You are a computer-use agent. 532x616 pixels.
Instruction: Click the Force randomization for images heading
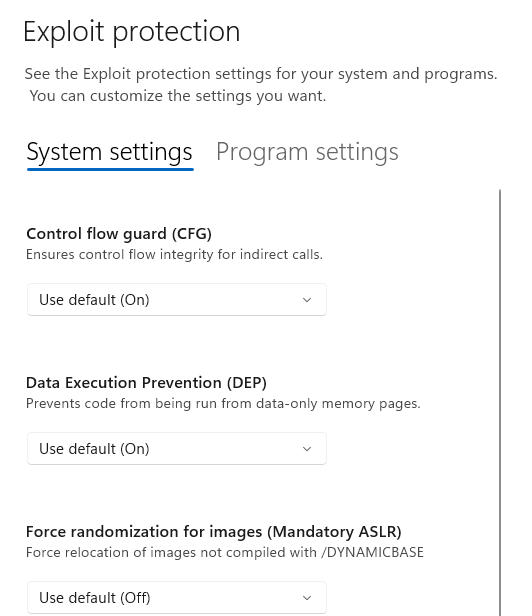coord(214,532)
